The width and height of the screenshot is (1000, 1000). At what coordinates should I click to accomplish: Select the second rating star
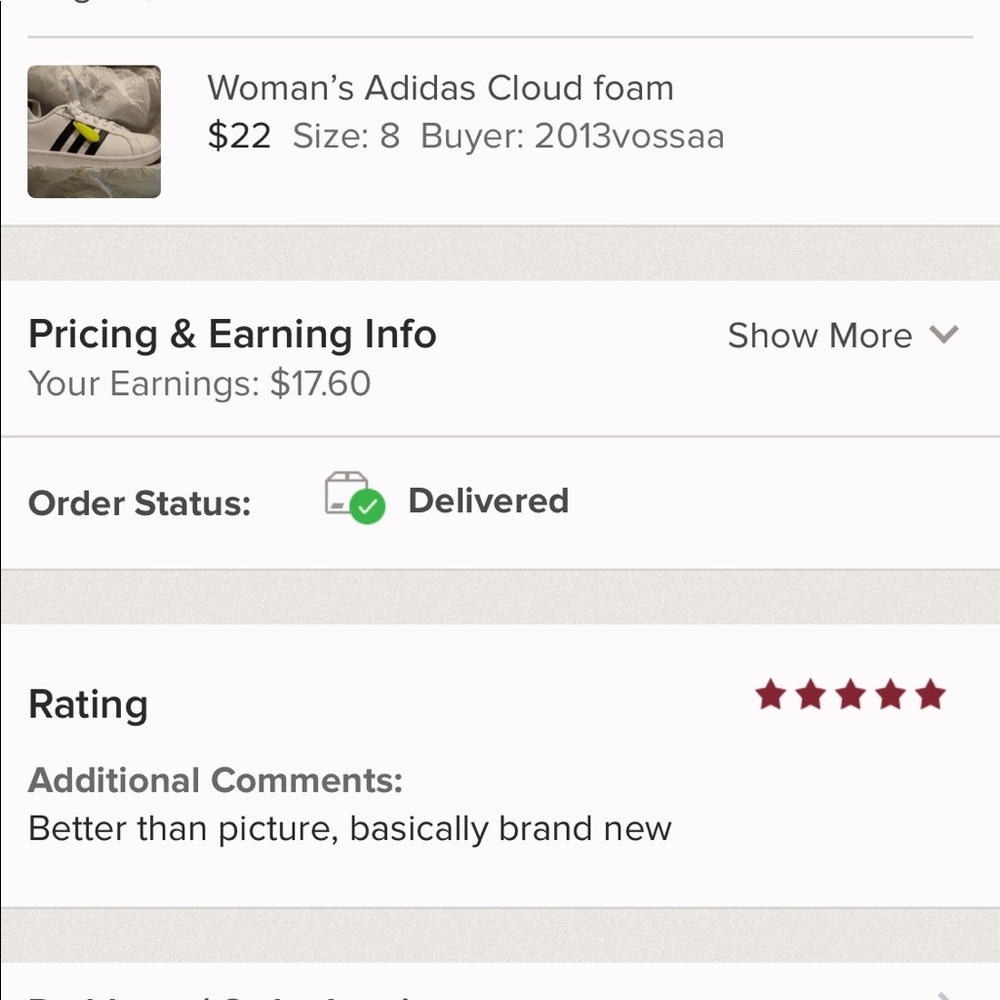click(x=811, y=695)
